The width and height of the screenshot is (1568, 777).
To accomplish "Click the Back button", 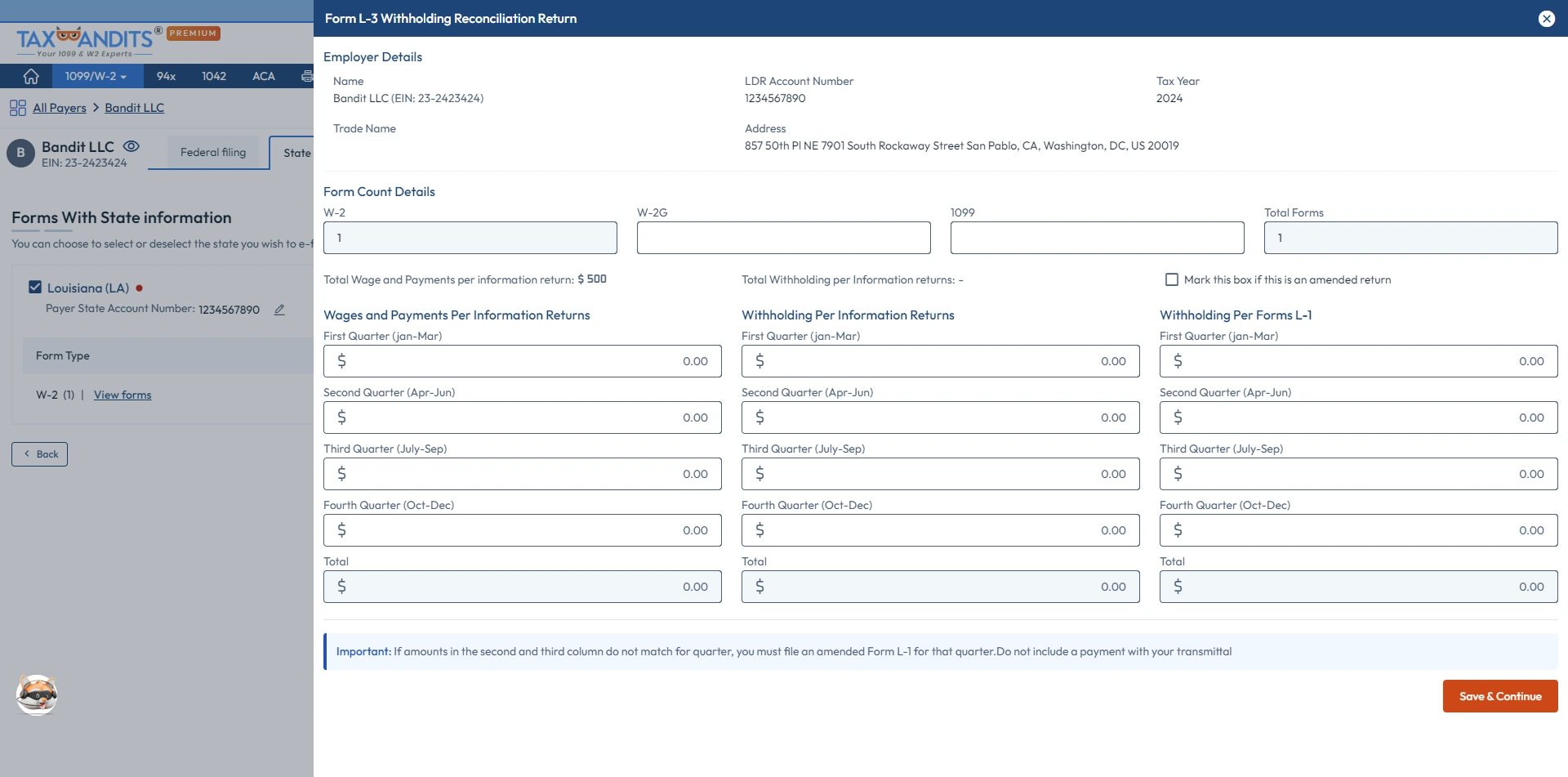I will pyautogui.click(x=39, y=454).
